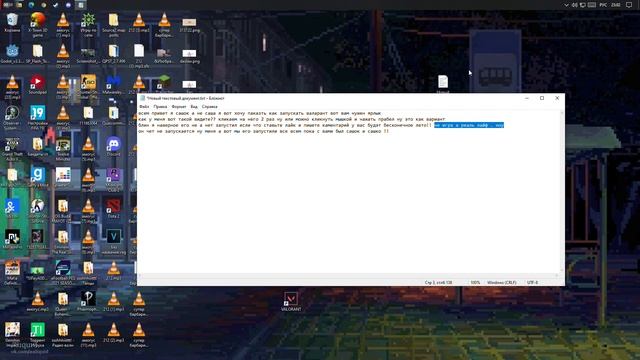
Task: Open the speaker volume tray icon
Action: pos(574,5)
